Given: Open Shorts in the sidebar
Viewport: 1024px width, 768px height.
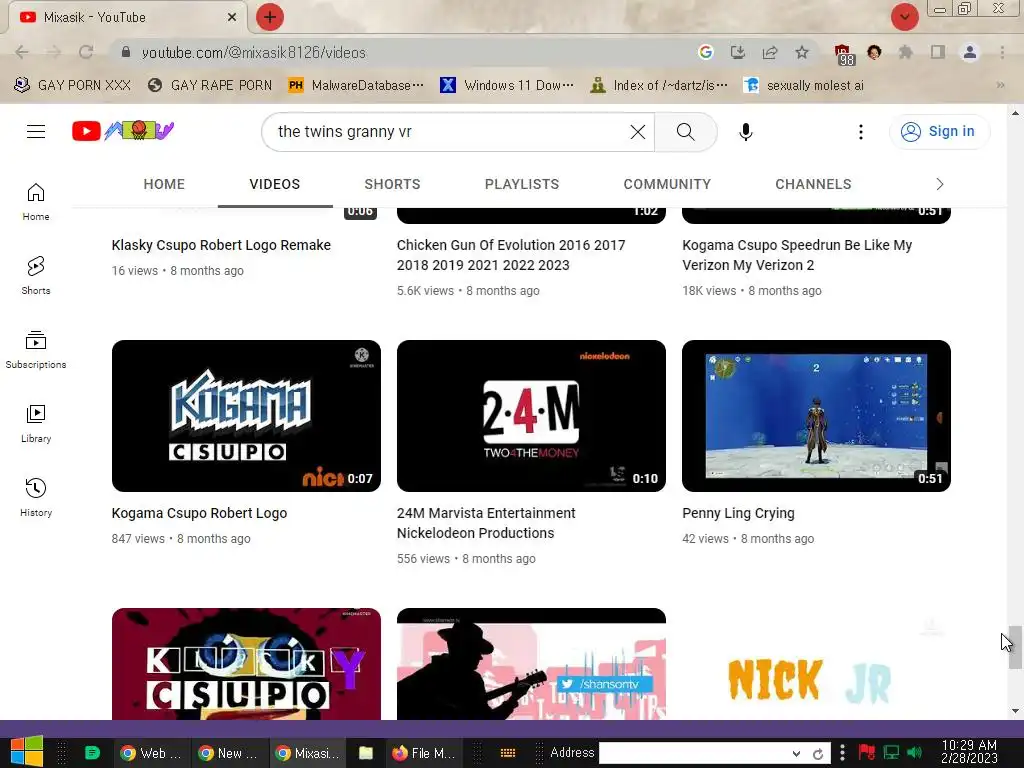Looking at the screenshot, I should 36,276.
